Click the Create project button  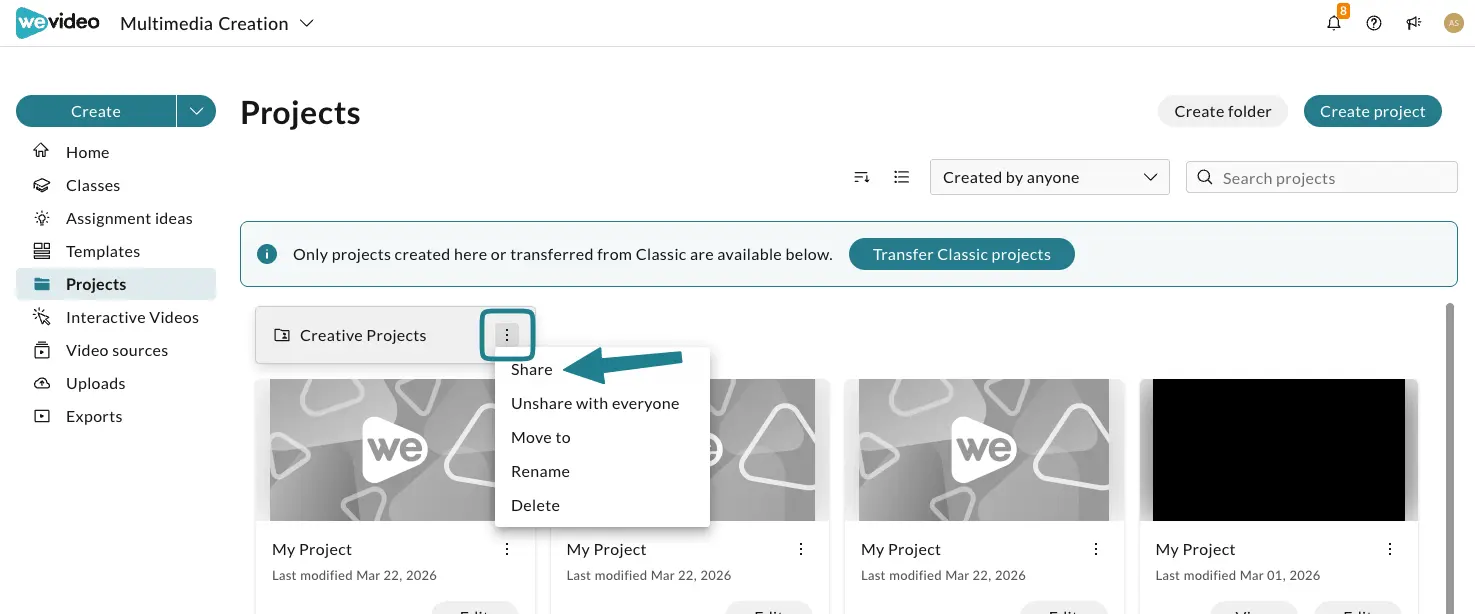click(1372, 111)
